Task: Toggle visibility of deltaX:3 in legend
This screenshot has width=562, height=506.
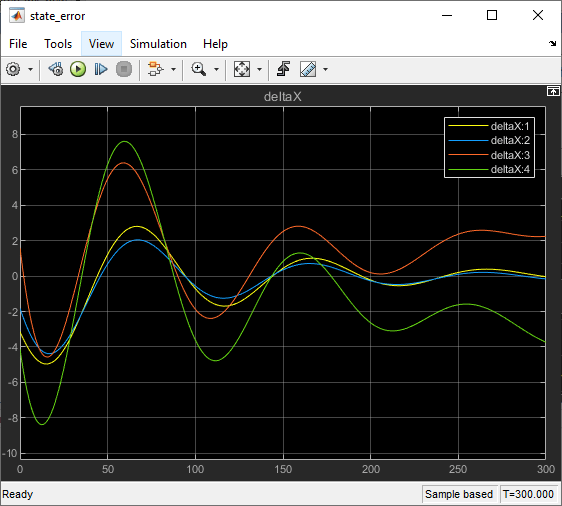Action: pos(490,155)
